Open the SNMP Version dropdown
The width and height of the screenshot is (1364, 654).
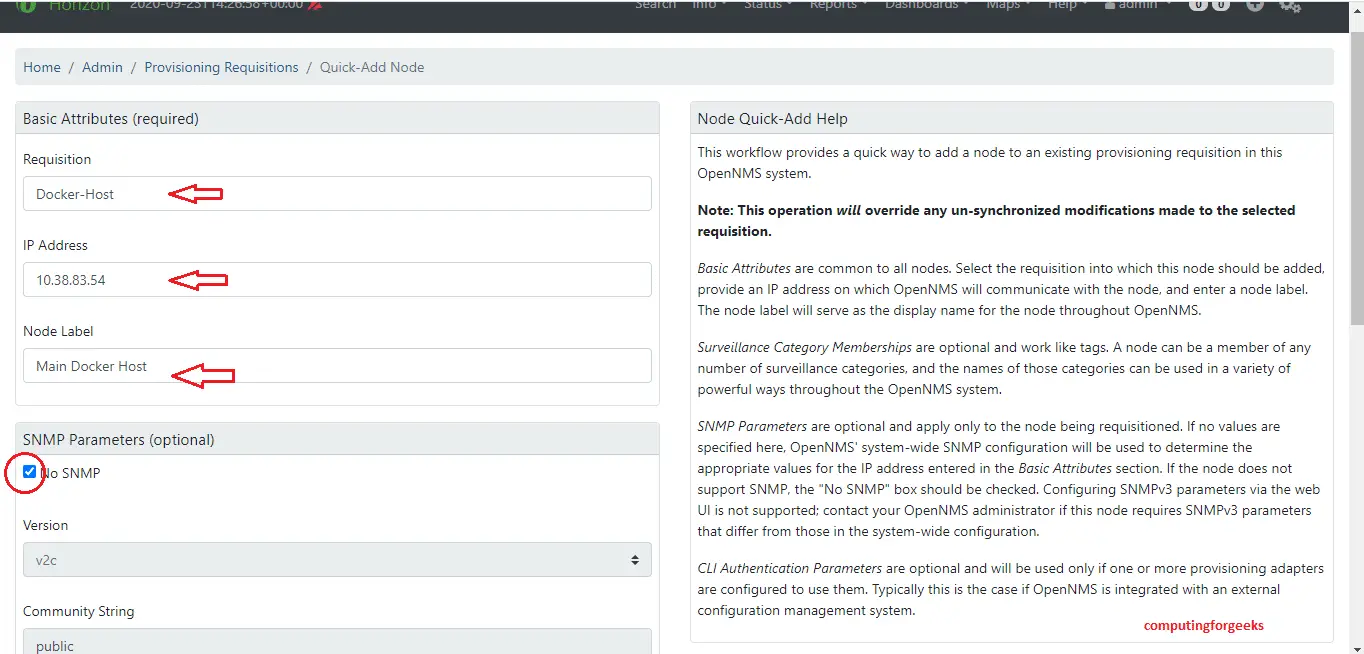coord(337,560)
